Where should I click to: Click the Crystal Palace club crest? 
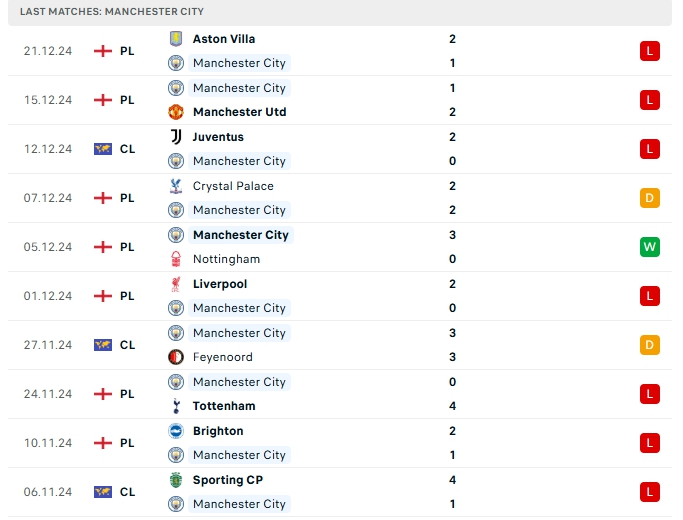(176, 186)
